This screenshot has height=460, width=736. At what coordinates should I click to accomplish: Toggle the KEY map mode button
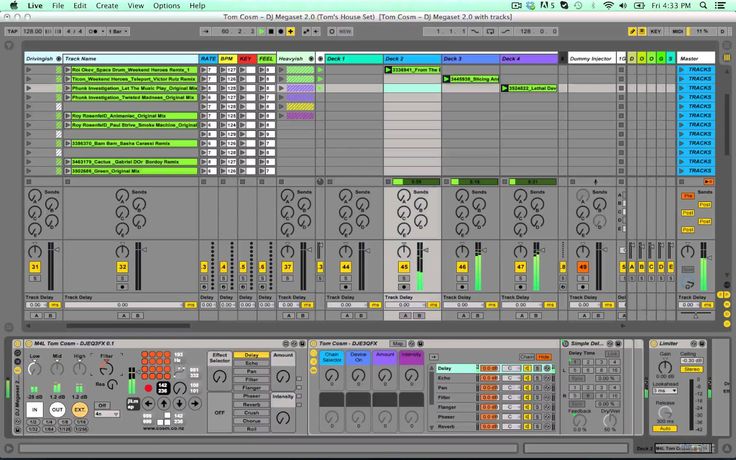pyautogui.click(x=656, y=31)
